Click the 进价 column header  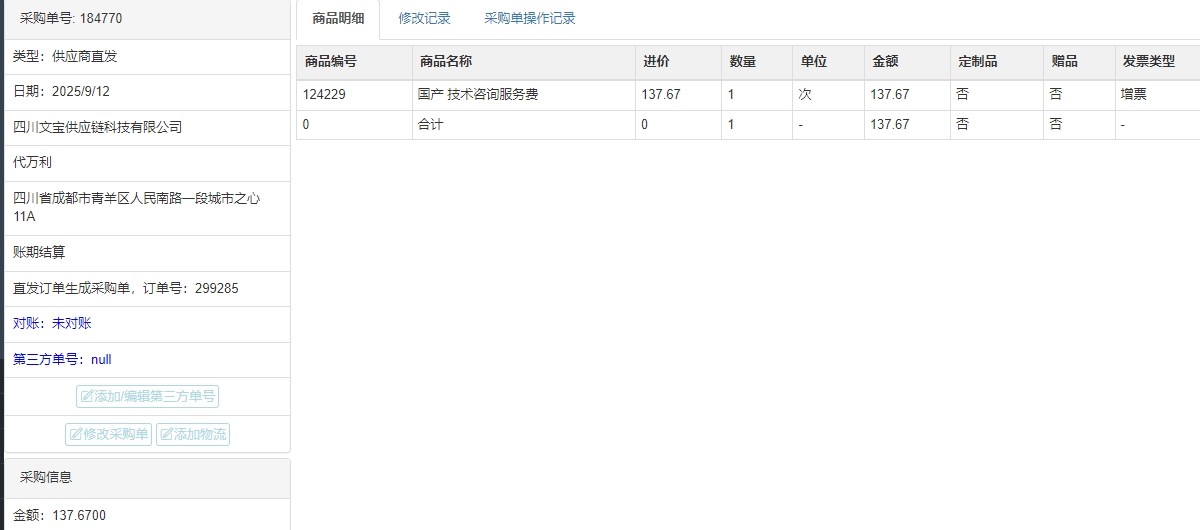(x=656, y=61)
